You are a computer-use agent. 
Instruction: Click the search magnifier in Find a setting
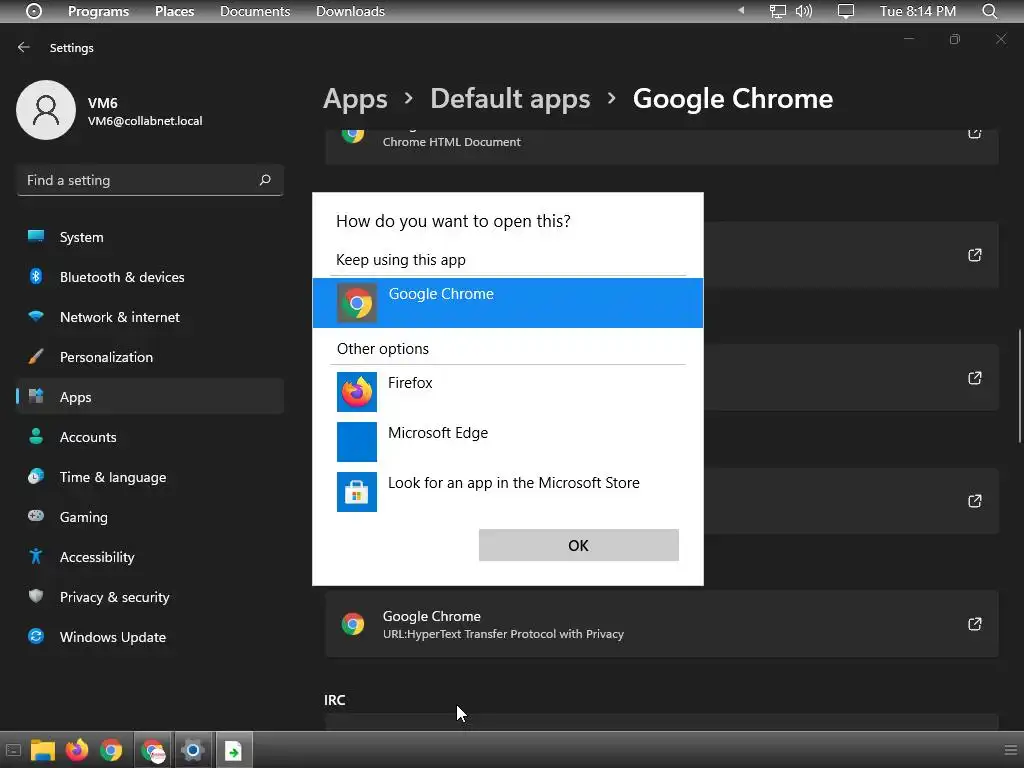(264, 180)
